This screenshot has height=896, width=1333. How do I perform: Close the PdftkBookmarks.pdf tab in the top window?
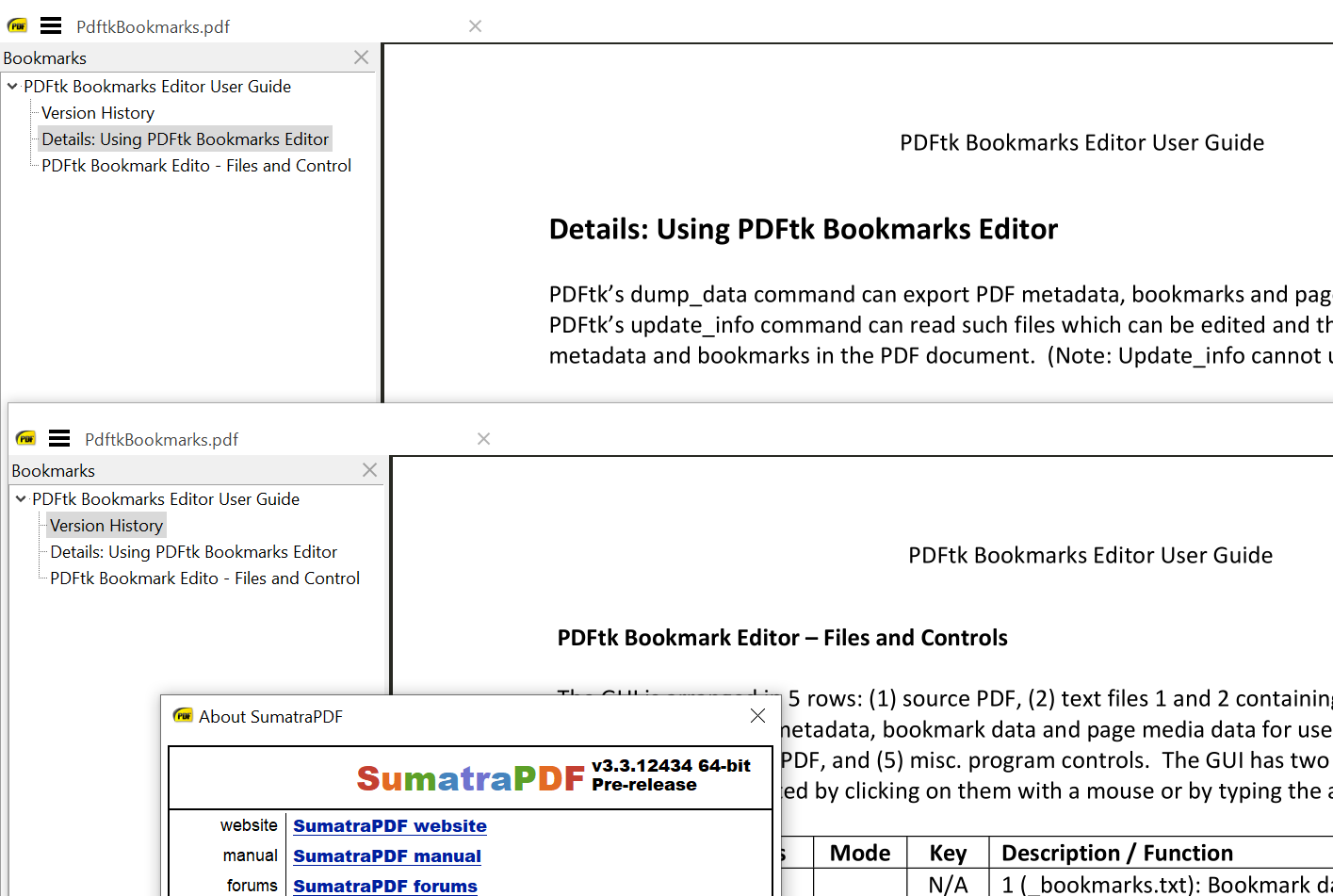[475, 26]
